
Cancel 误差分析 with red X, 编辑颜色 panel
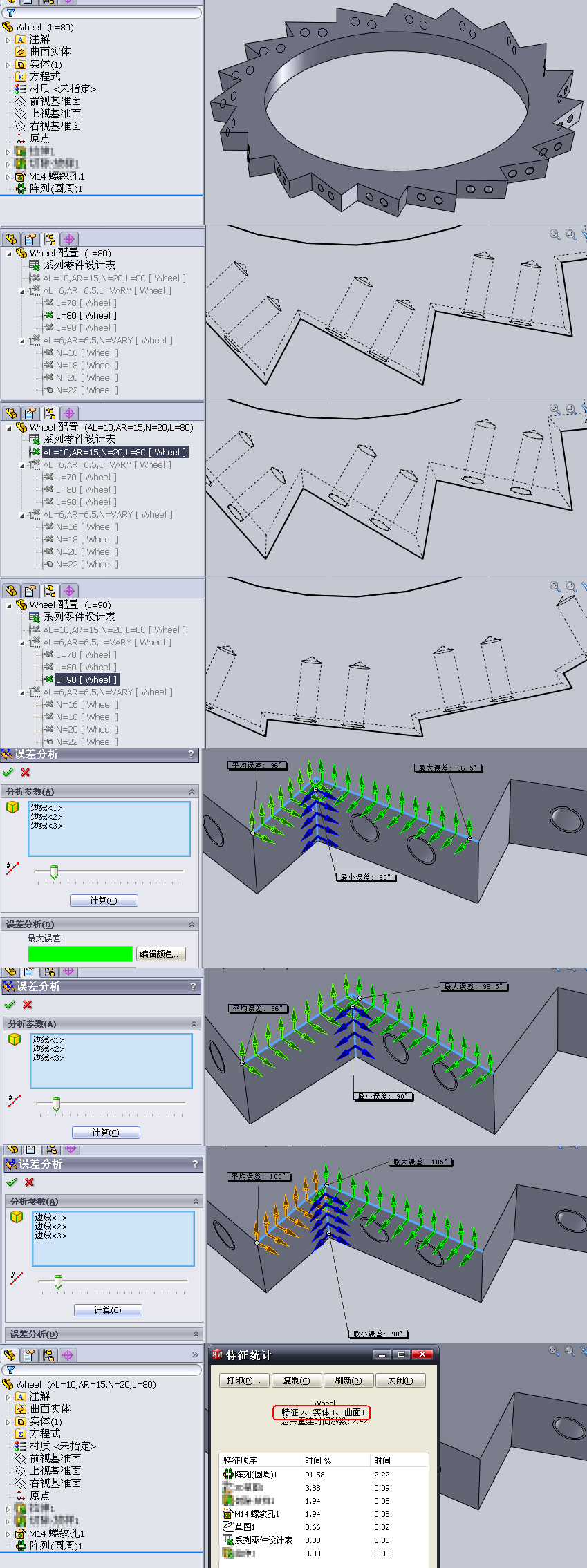tap(26, 773)
